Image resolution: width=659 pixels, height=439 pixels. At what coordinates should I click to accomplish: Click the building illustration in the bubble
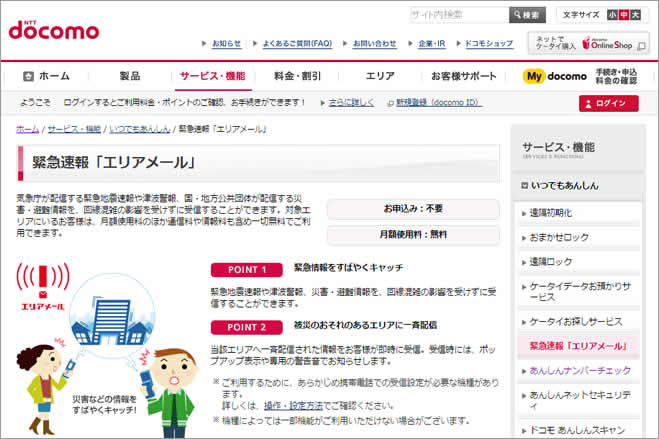click(112, 320)
